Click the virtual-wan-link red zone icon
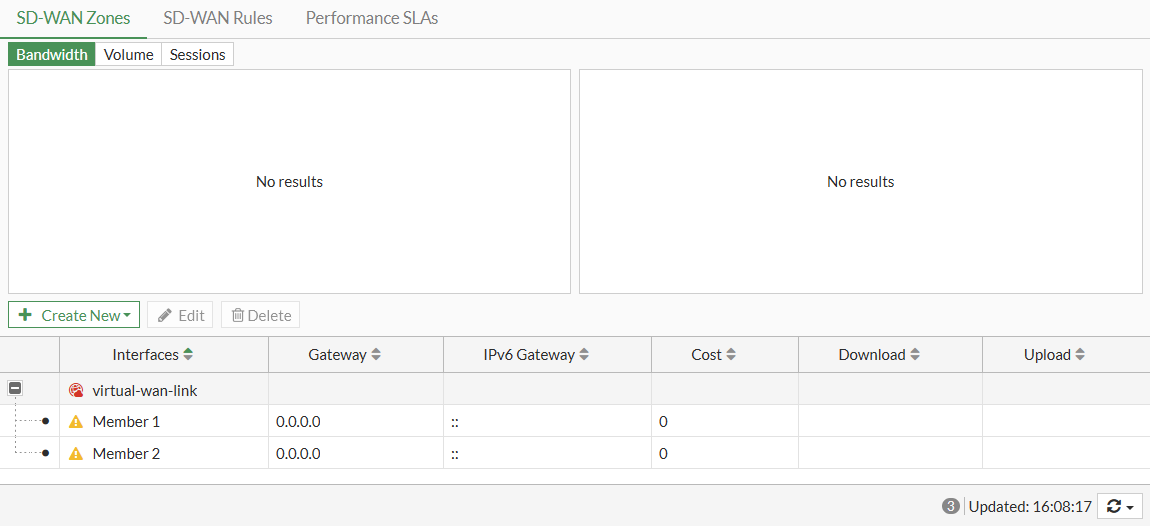The width and height of the screenshot is (1150, 526). click(x=76, y=391)
